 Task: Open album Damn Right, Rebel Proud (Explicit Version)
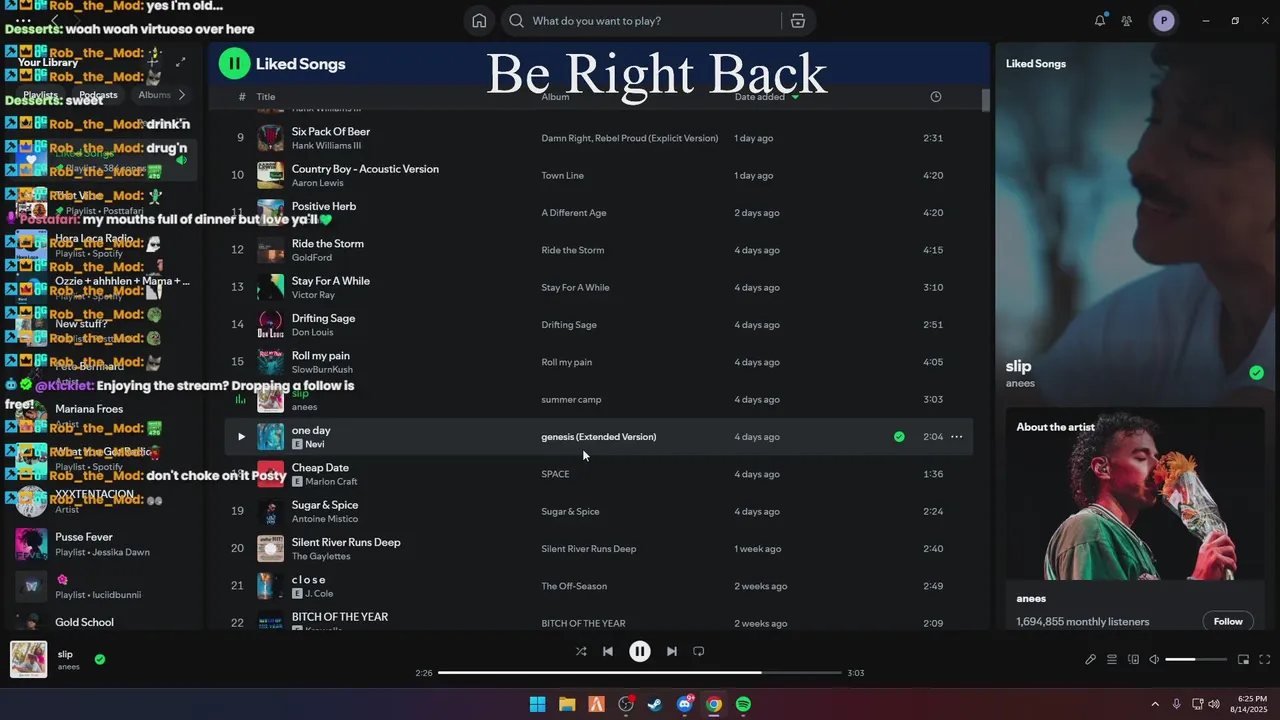[630, 138]
